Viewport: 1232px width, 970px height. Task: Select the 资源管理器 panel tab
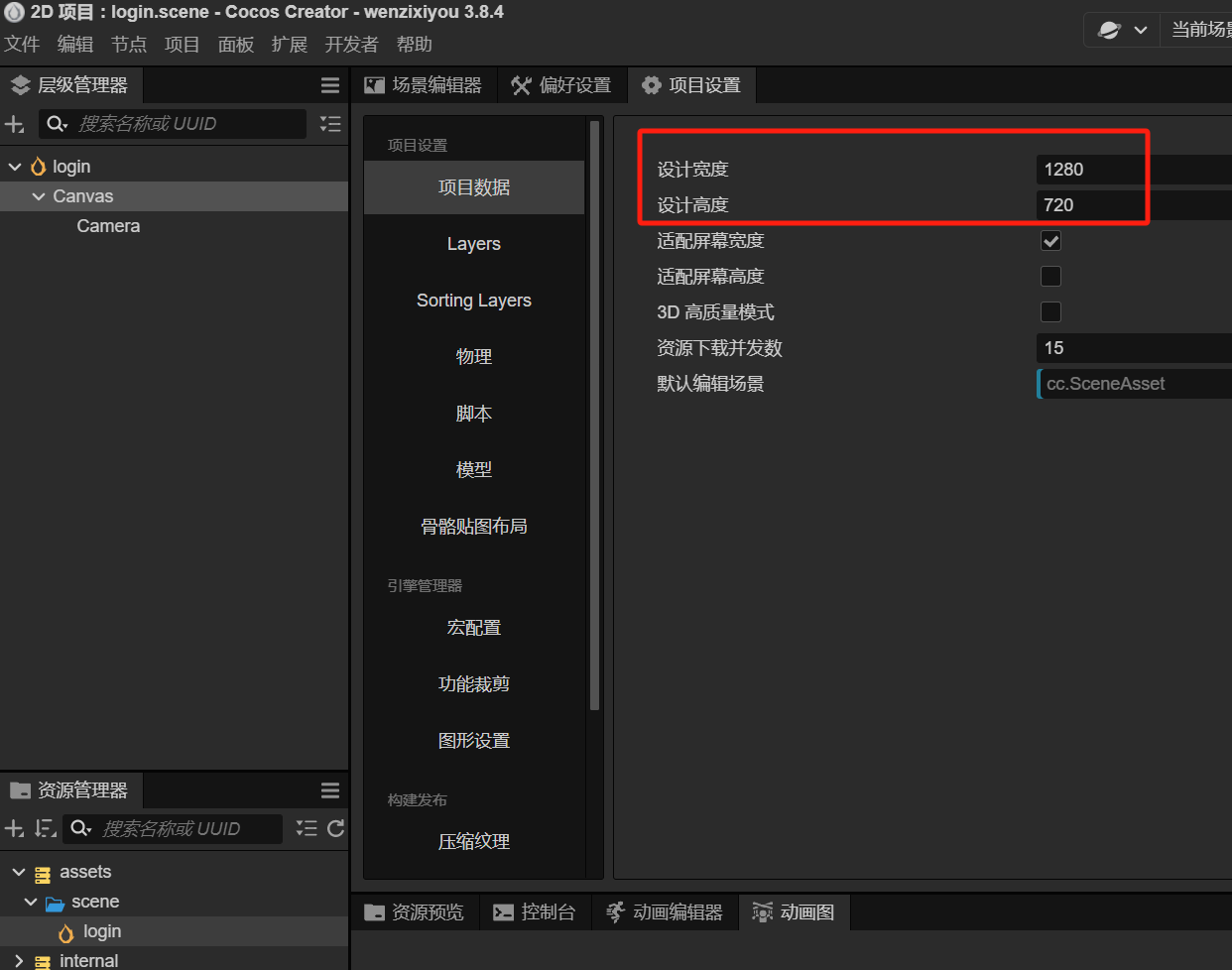71,790
